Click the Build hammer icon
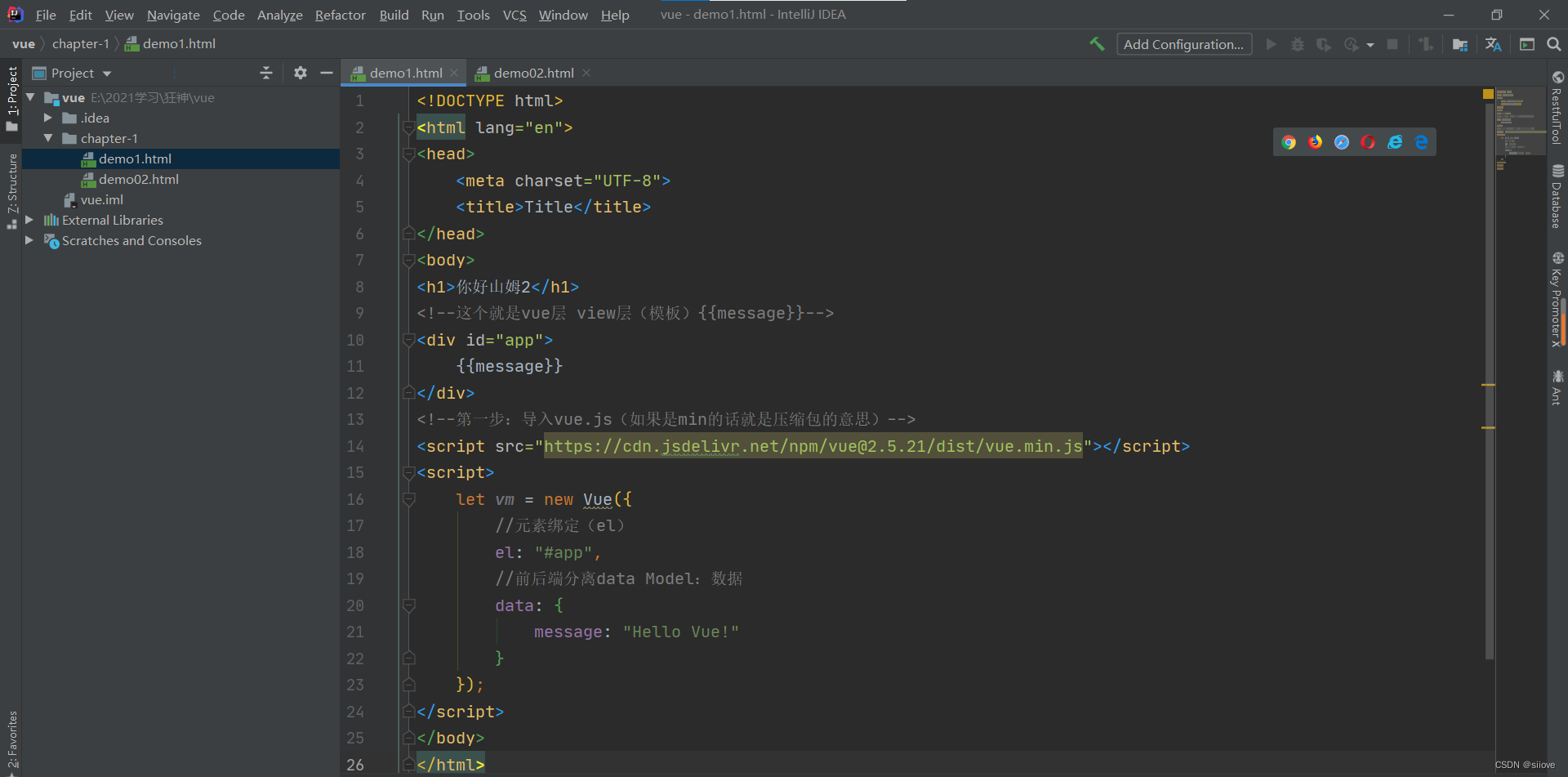 (x=1097, y=43)
